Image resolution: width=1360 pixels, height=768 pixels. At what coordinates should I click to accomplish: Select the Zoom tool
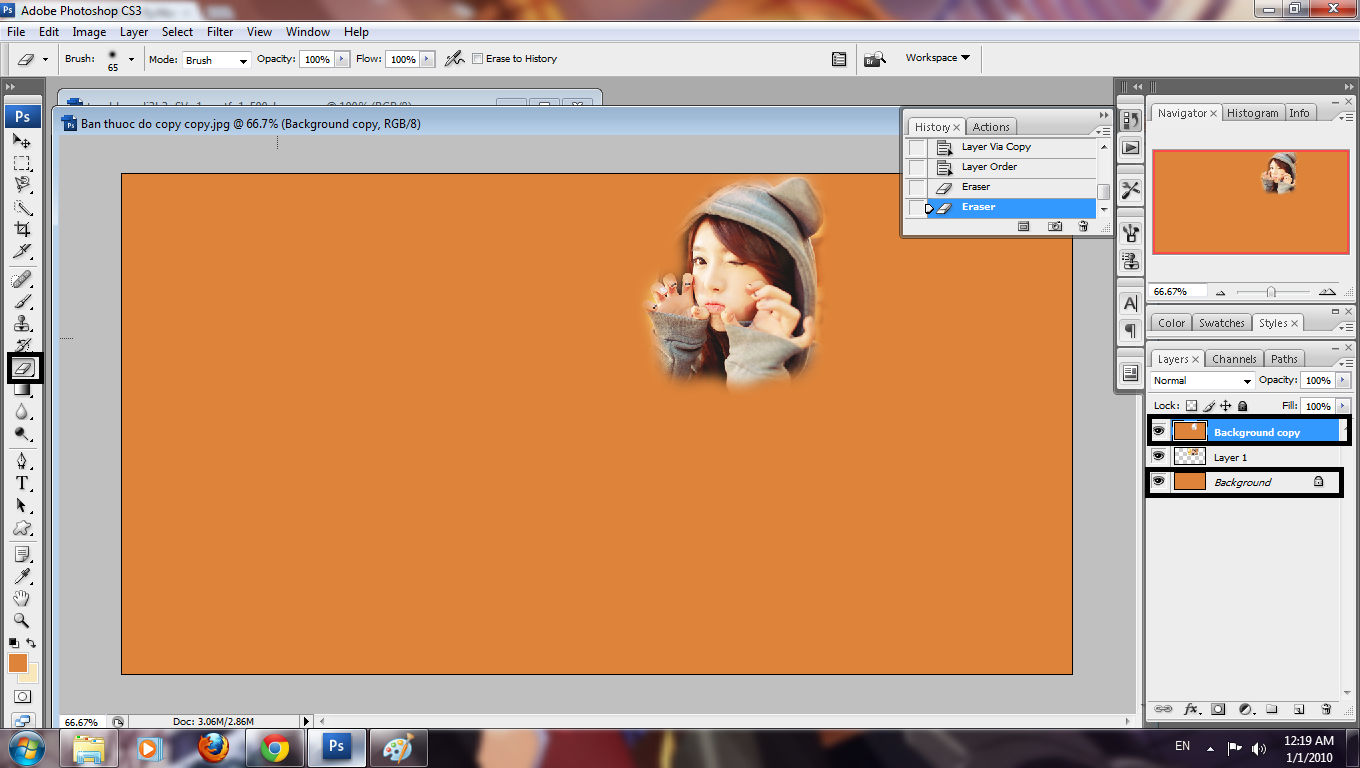click(x=22, y=620)
